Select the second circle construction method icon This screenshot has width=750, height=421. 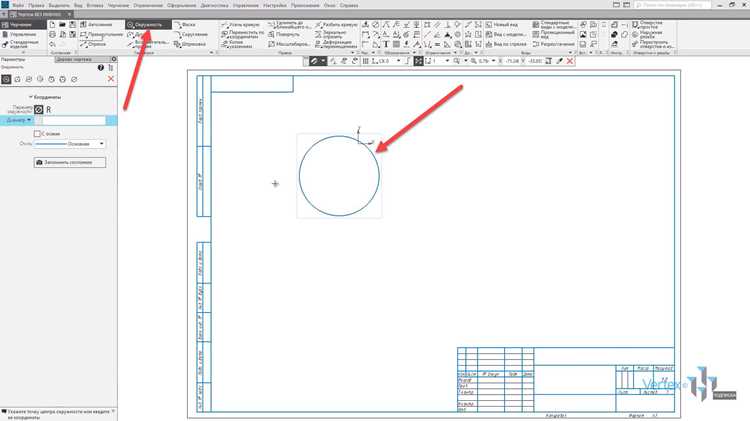coord(18,79)
